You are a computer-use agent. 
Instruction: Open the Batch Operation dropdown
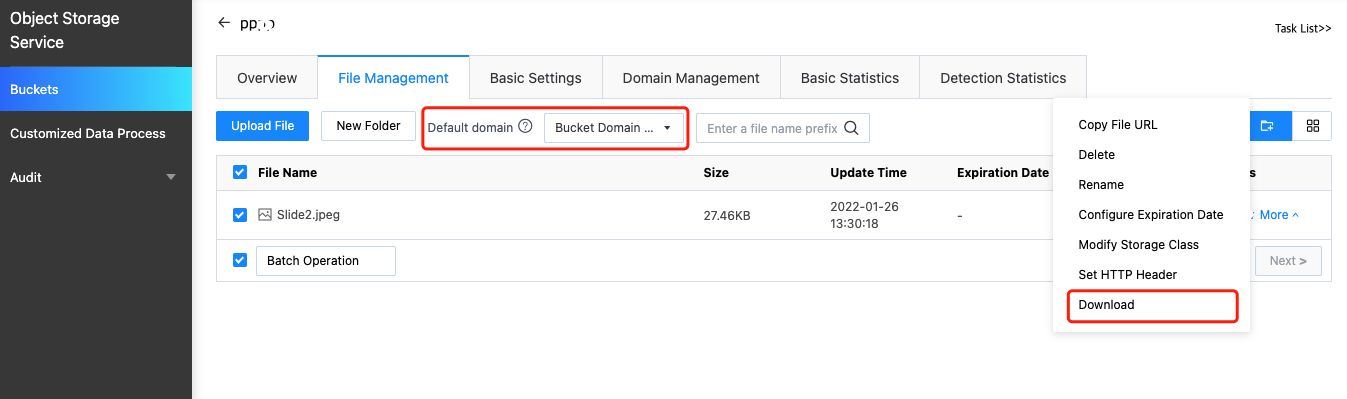326,261
